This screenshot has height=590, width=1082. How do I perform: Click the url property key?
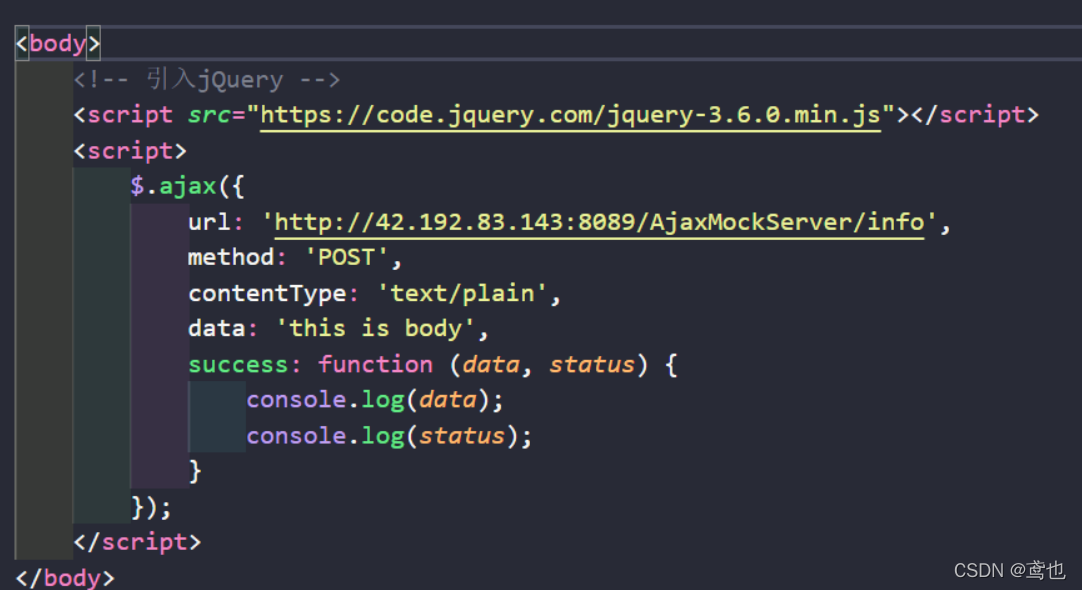(x=209, y=222)
